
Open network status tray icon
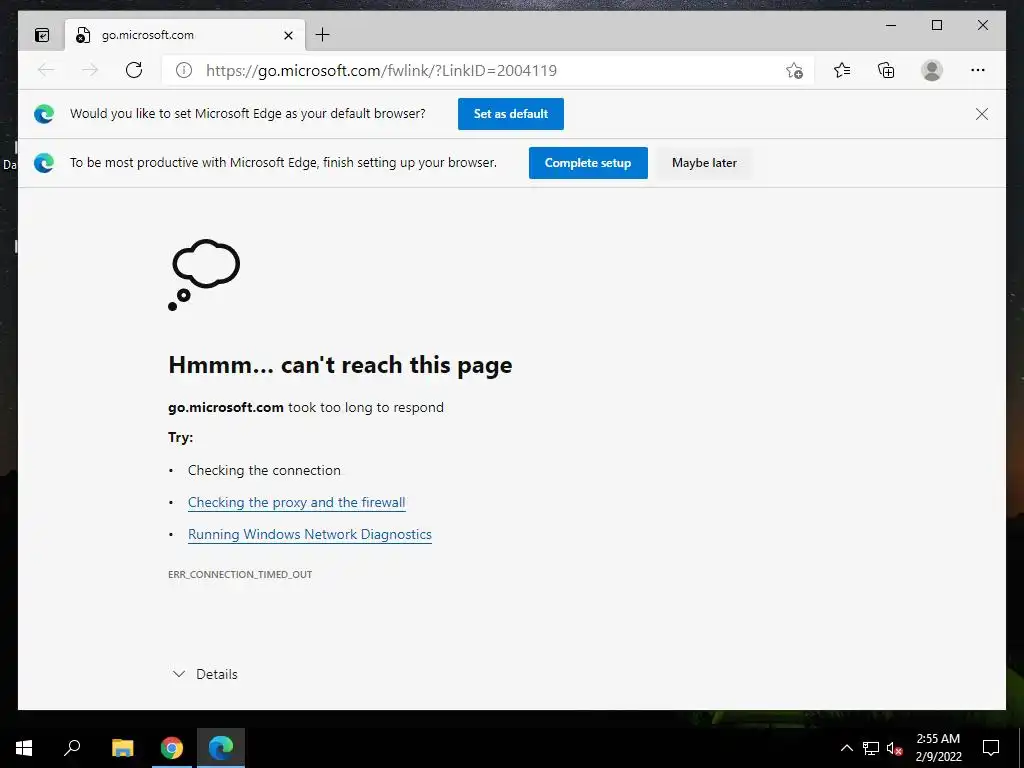[x=871, y=748]
